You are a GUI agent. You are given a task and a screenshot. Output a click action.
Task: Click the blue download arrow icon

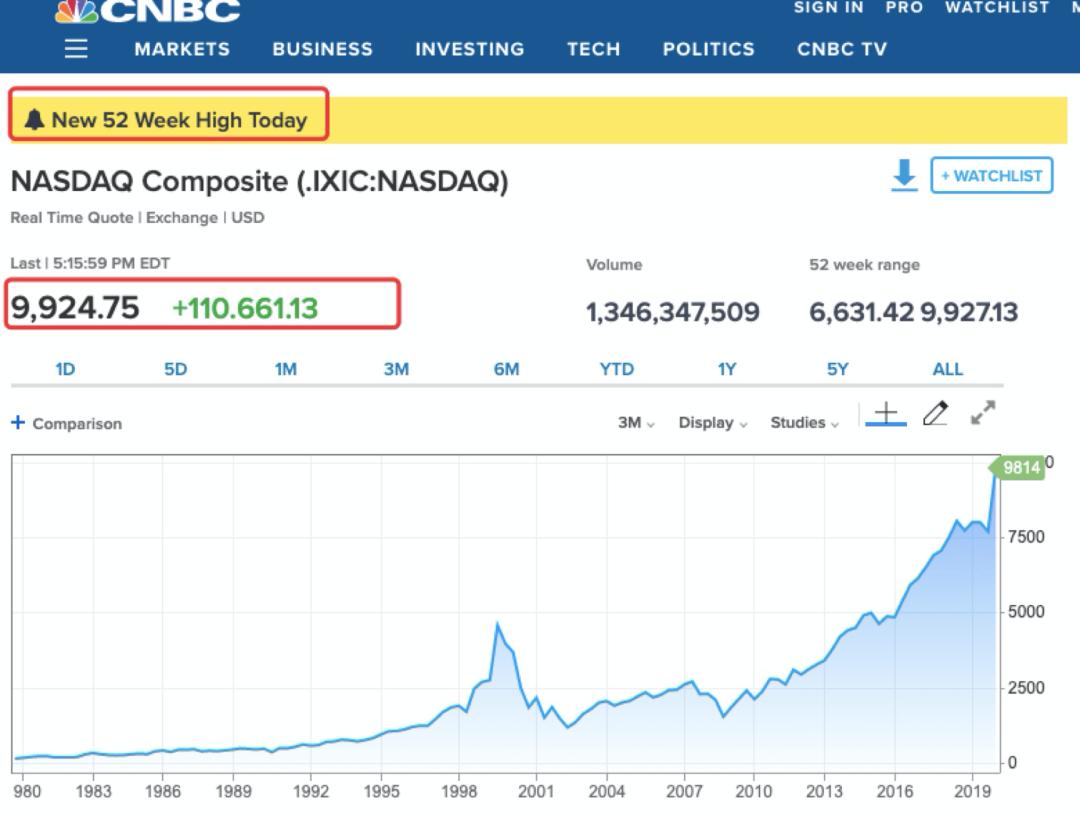coord(904,176)
